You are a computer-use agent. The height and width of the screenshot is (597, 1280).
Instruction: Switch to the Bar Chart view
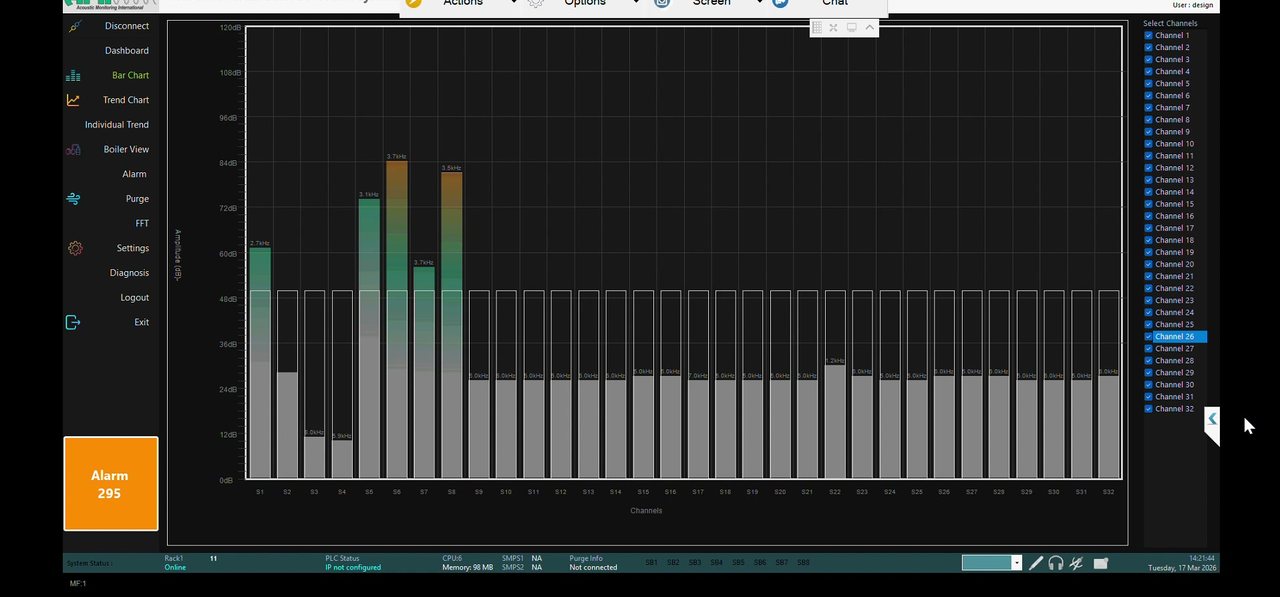pos(130,75)
